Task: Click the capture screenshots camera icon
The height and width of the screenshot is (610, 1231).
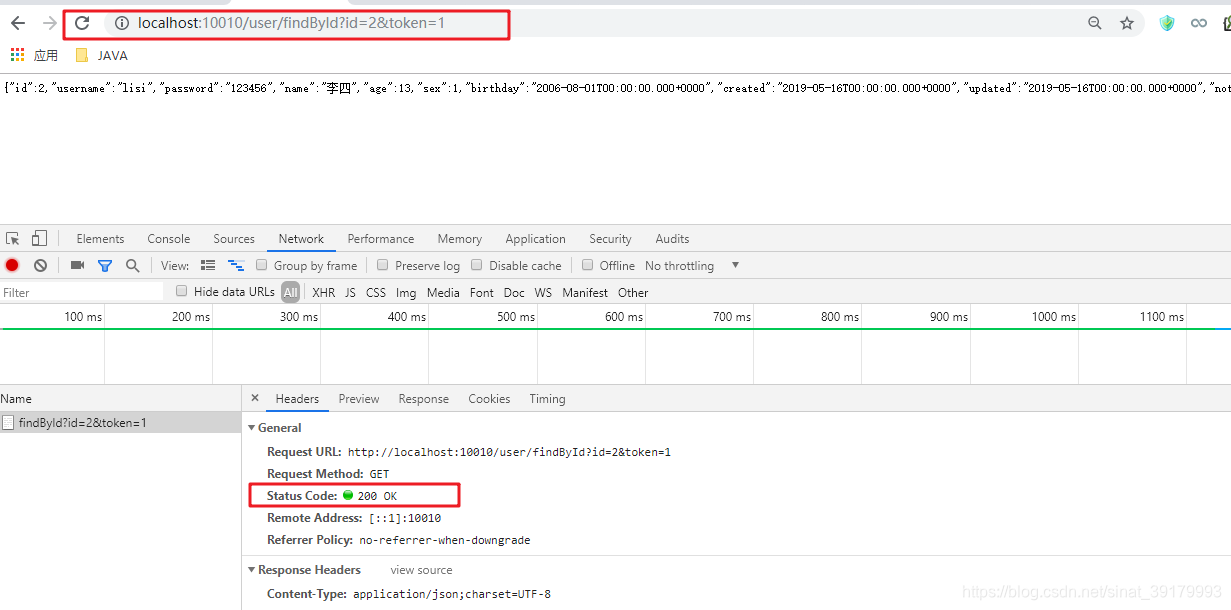Action: (77, 265)
